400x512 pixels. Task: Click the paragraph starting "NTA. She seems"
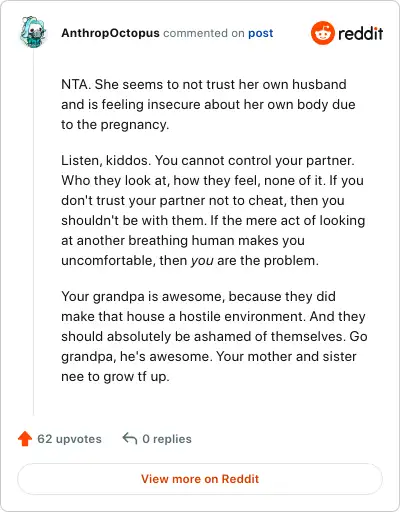pyautogui.click(x=208, y=104)
